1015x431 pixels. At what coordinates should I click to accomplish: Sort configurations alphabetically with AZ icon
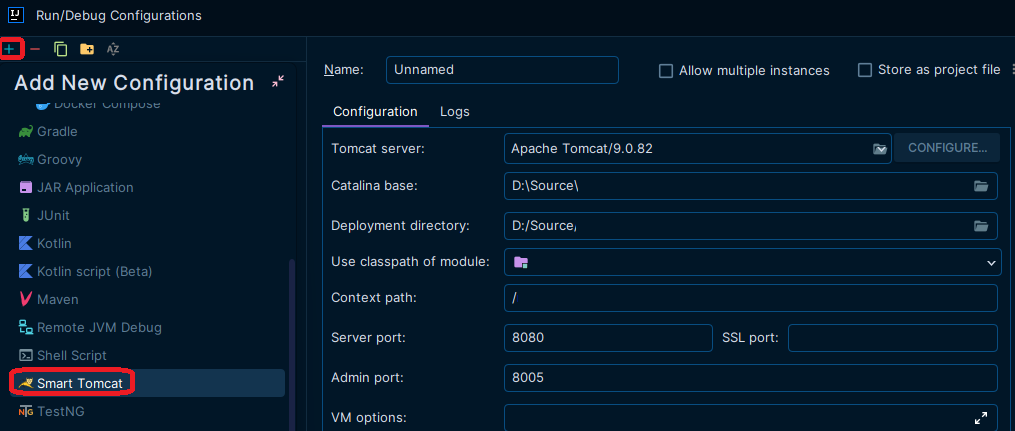click(113, 49)
